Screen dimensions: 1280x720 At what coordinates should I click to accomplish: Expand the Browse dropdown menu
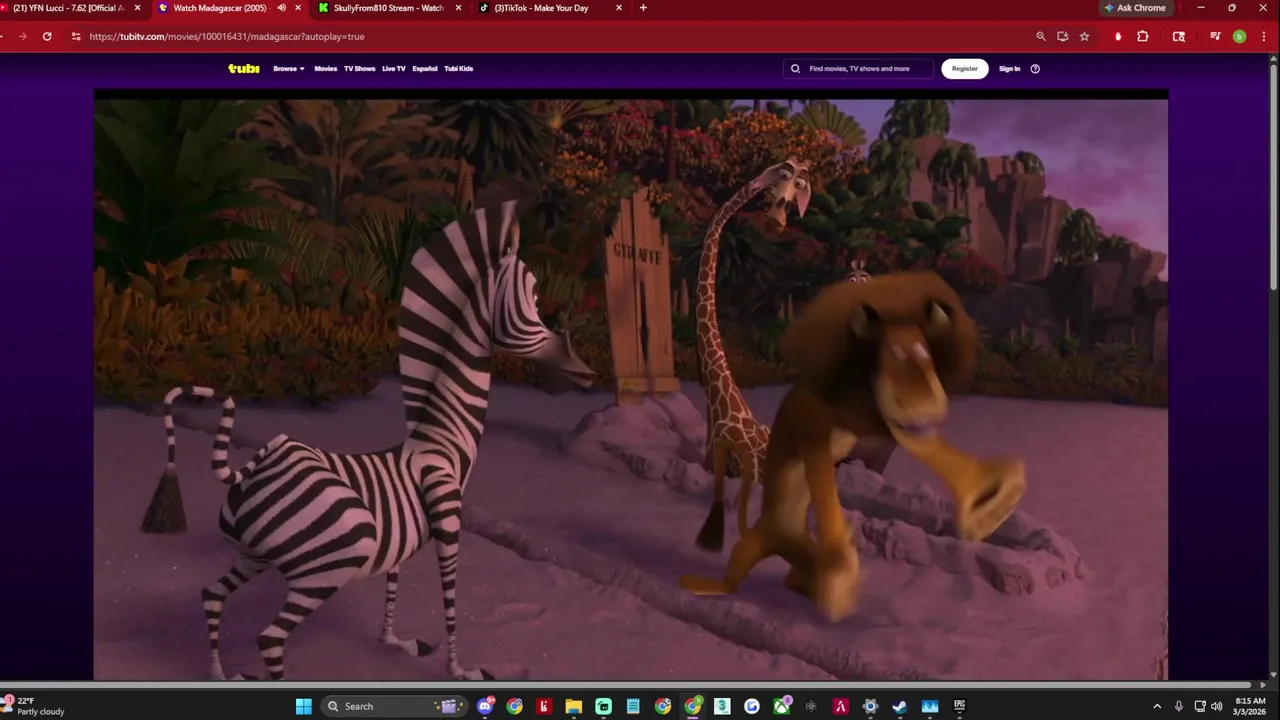pyautogui.click(x=289, y=69)
